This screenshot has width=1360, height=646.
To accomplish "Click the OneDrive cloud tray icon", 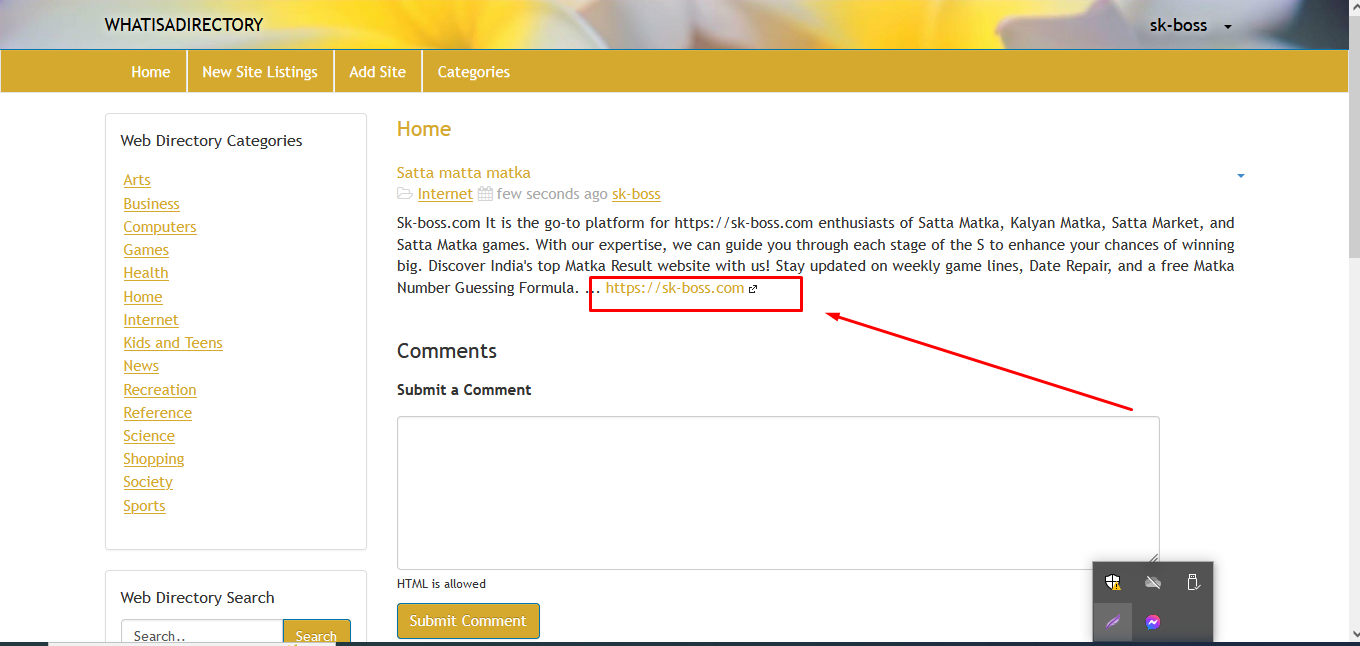I will point(1153,582).
